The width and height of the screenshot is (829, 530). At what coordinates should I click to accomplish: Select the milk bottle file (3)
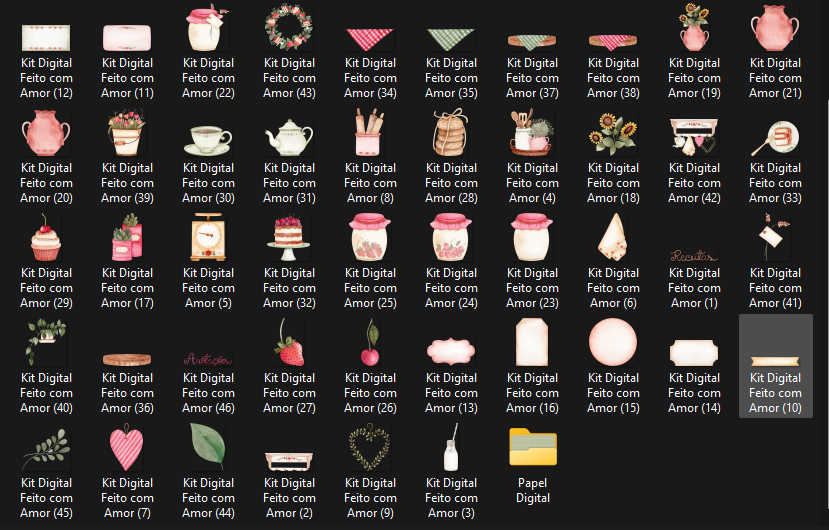point(451,471)
